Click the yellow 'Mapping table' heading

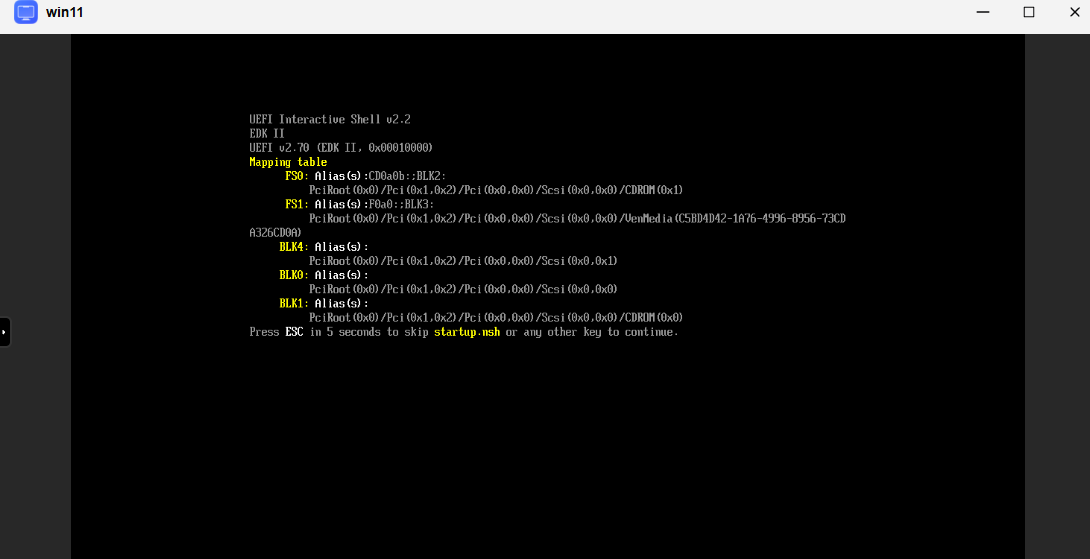[x=288, y=162]
